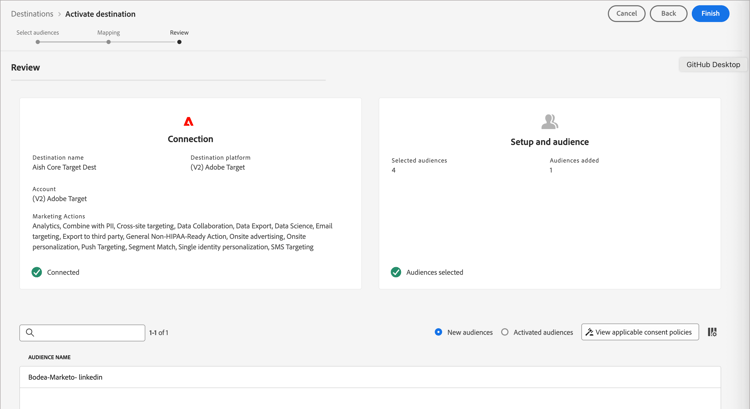Click the Audiences selected check icon
Screen dimensions: 750x409
pyautogui.click(x=396, y=272)
